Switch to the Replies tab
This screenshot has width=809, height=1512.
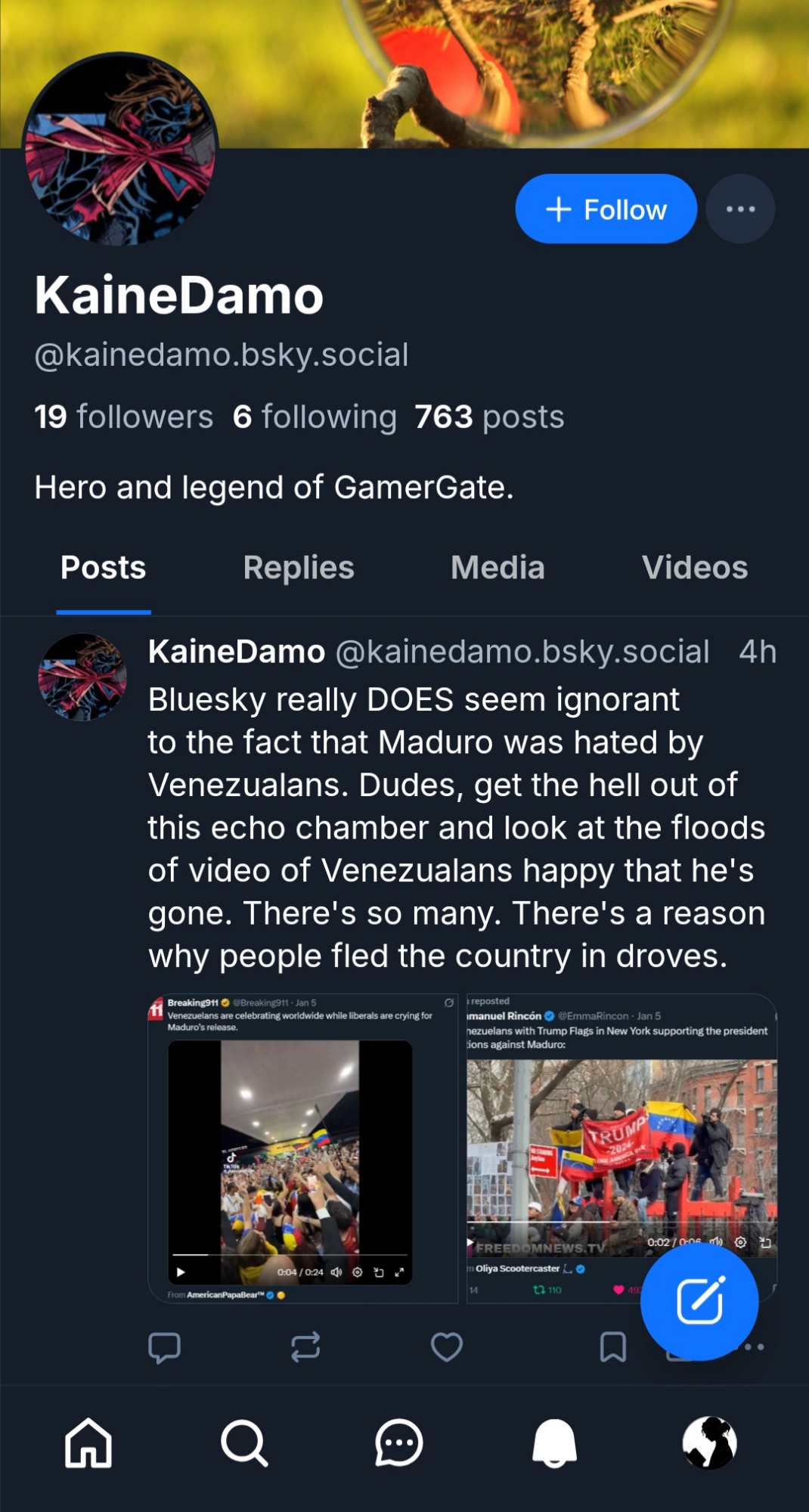click(x=299, y=568)
